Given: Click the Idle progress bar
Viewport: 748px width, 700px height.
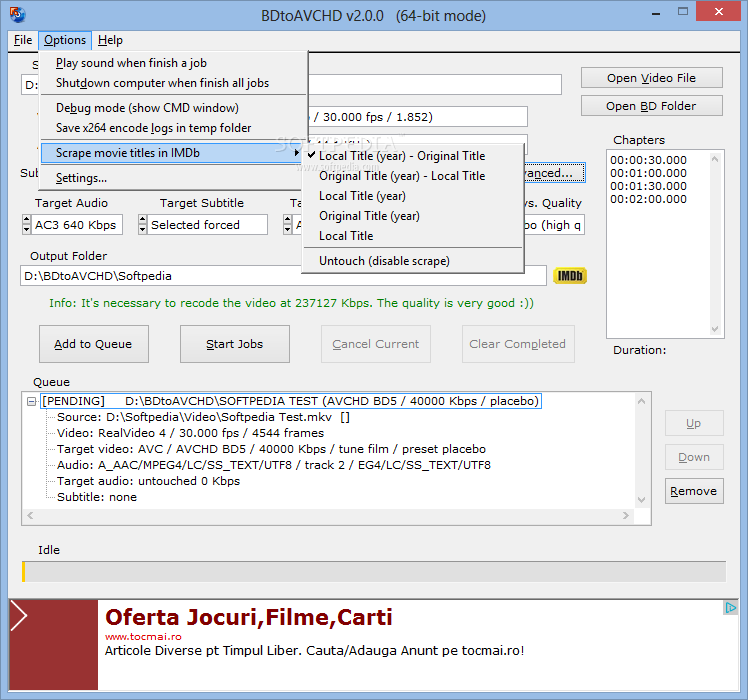Looking at the screenshot, I should tap(374, 572).
